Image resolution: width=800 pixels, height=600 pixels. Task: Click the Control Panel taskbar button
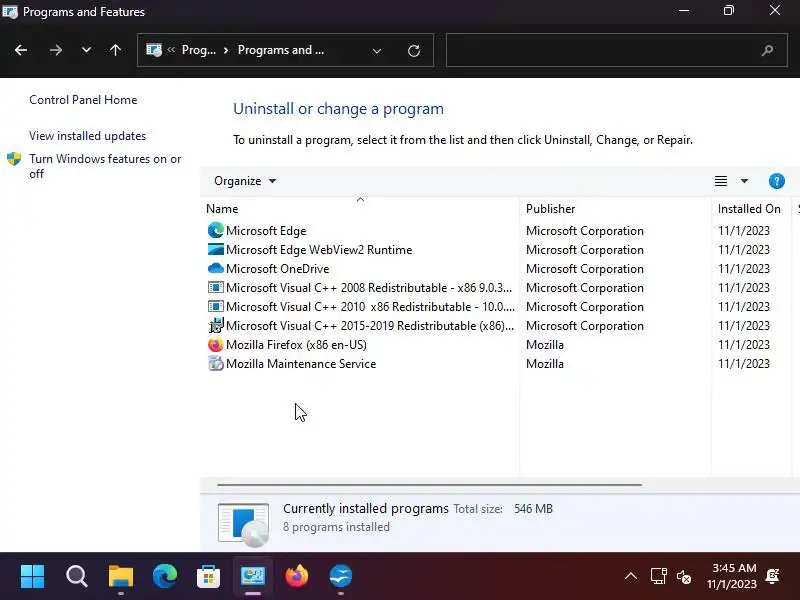253,577
